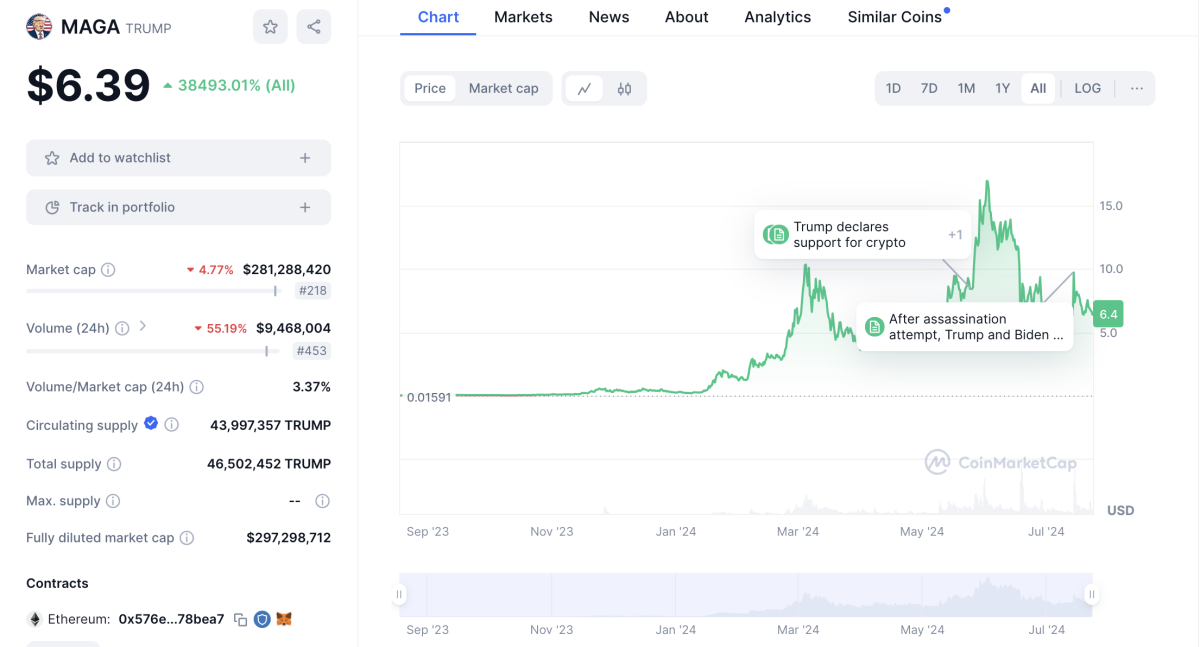Click the Ethereum diamond logo icon
The height and width of the screenshot is (647, 1200).
[x=35, y=620]
